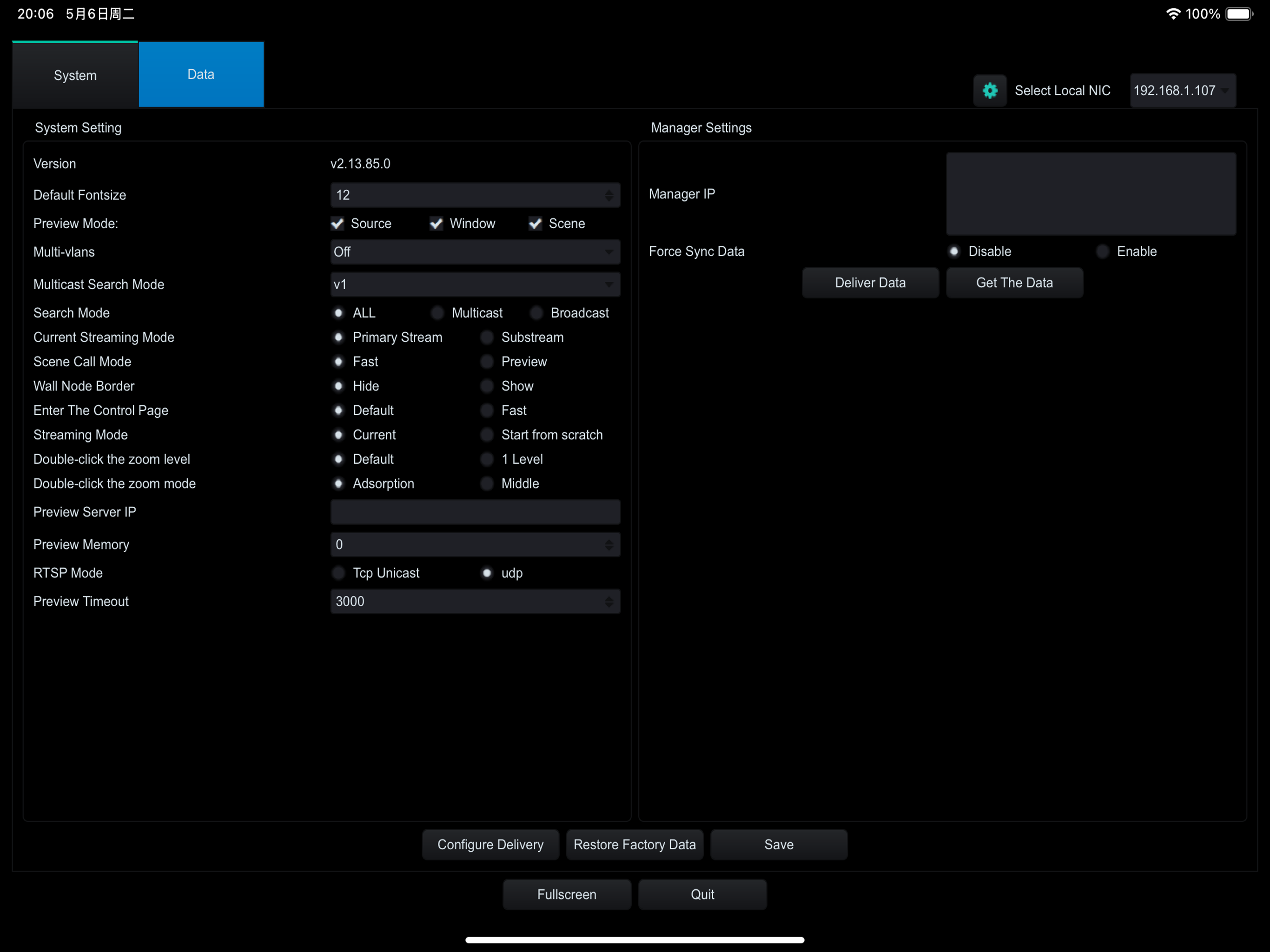The height and width of the screenshot is (952, 1270).
Task: Select Fast for Enter The Control Page
Action: [x=487, y=410]
